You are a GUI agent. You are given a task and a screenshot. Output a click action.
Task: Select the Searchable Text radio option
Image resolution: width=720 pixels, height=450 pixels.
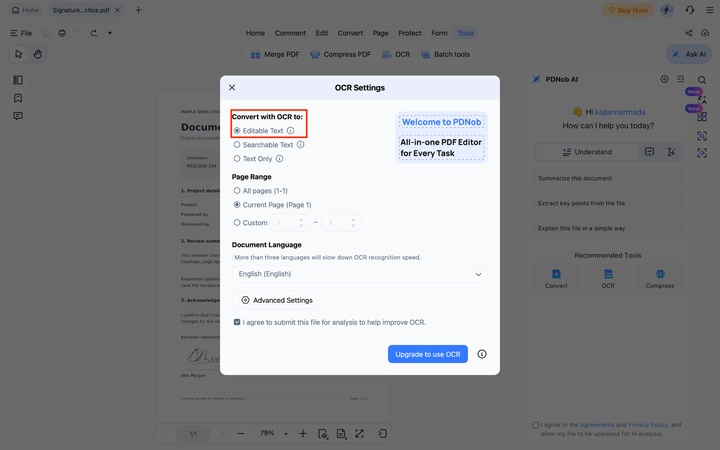pyautogui.click(x=237, y=145)
